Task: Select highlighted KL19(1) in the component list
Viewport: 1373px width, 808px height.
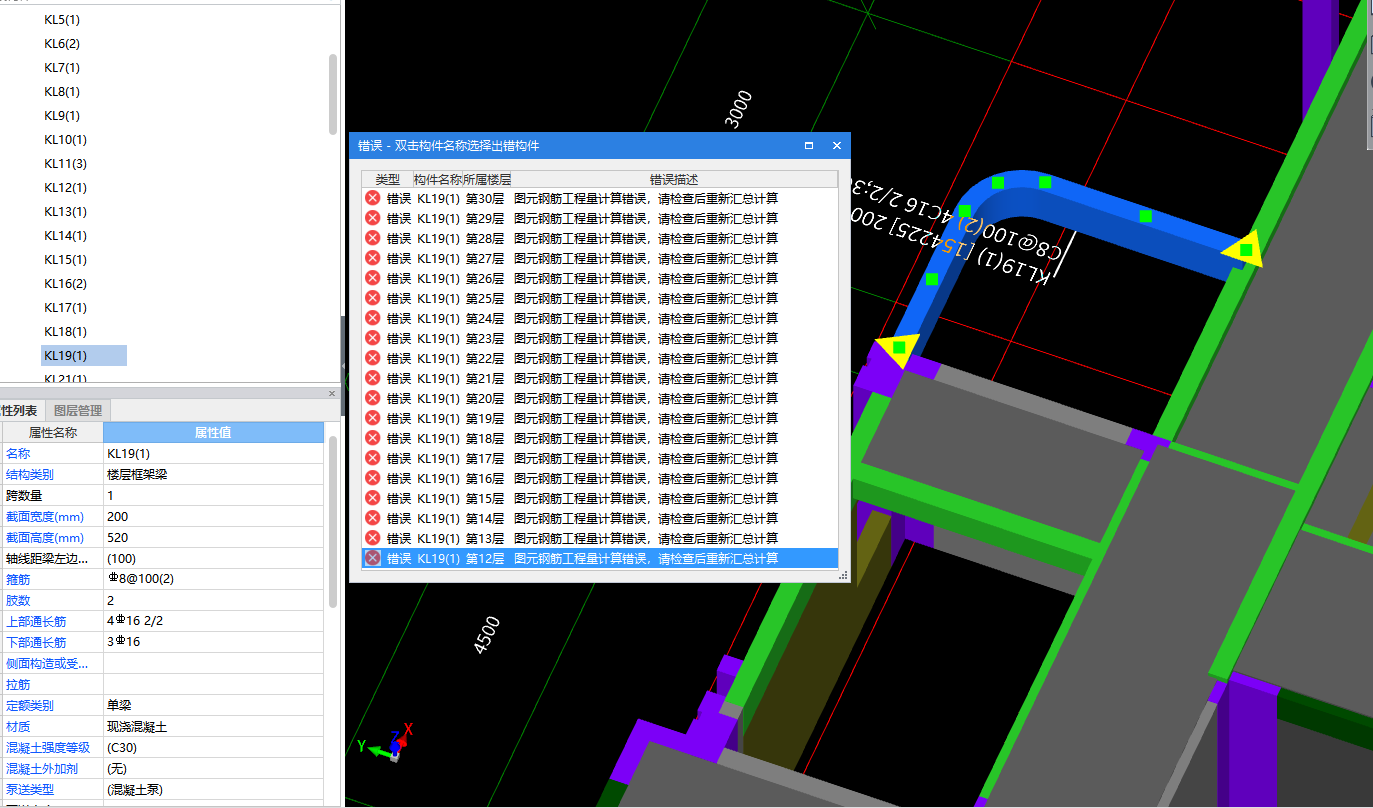Action: pos(84,356)
